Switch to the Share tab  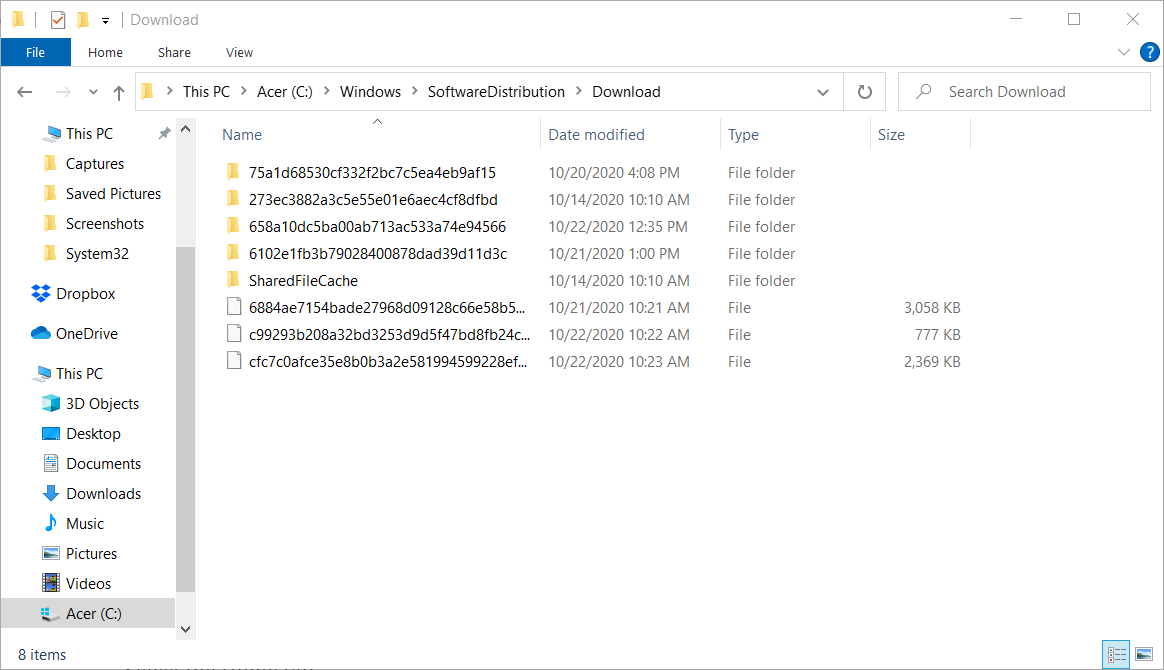pos(173,52)
